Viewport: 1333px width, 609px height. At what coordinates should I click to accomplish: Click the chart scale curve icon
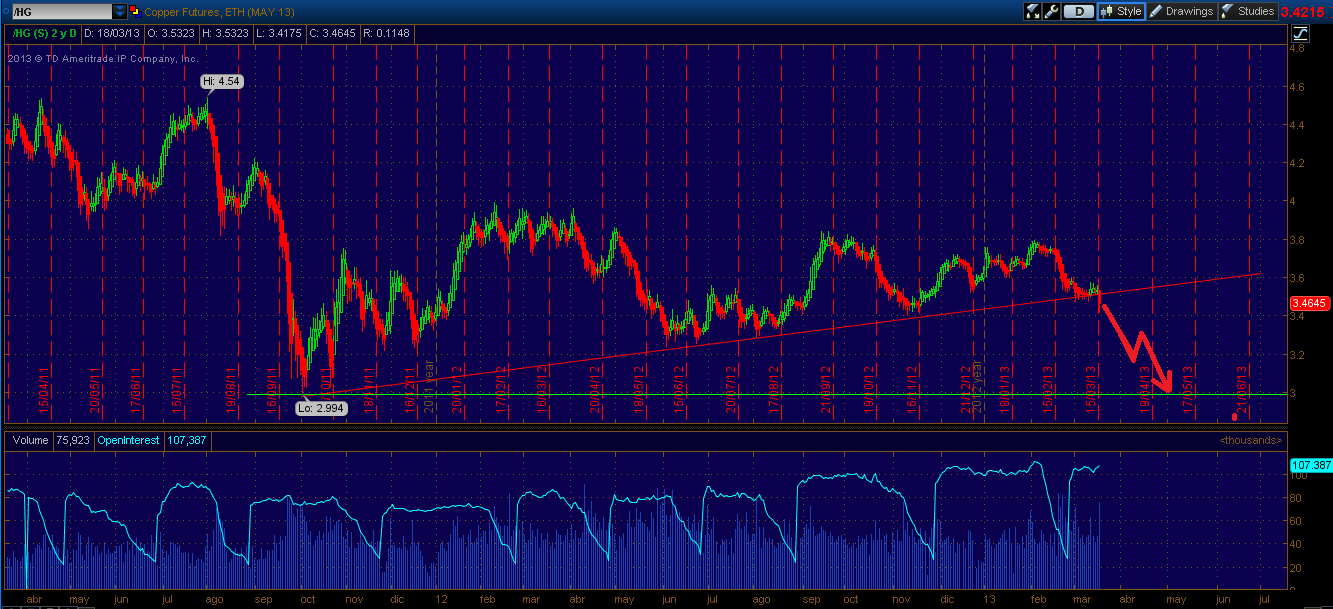coord(1300,33)
